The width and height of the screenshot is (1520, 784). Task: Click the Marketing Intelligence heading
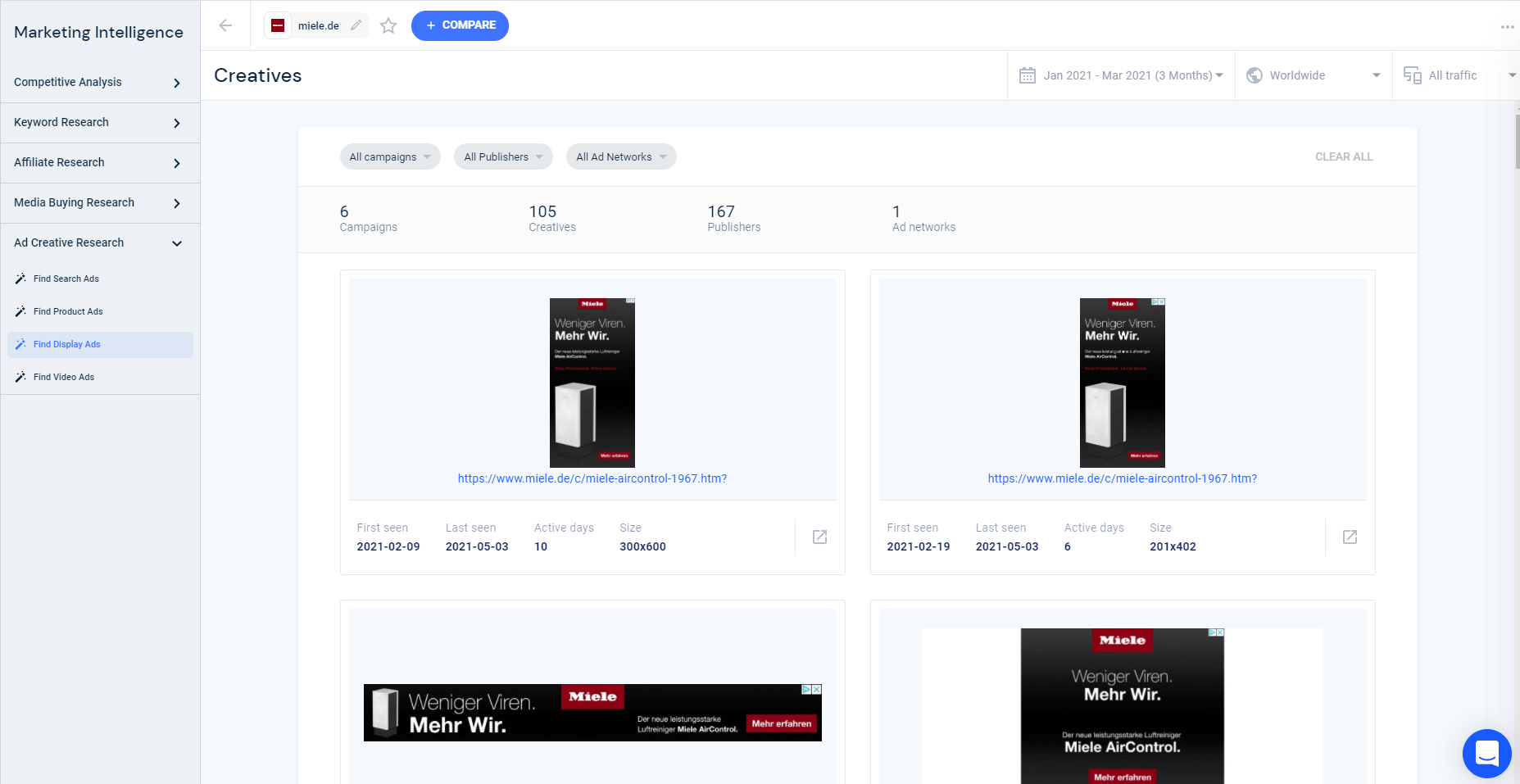click(x=98, y=32)
